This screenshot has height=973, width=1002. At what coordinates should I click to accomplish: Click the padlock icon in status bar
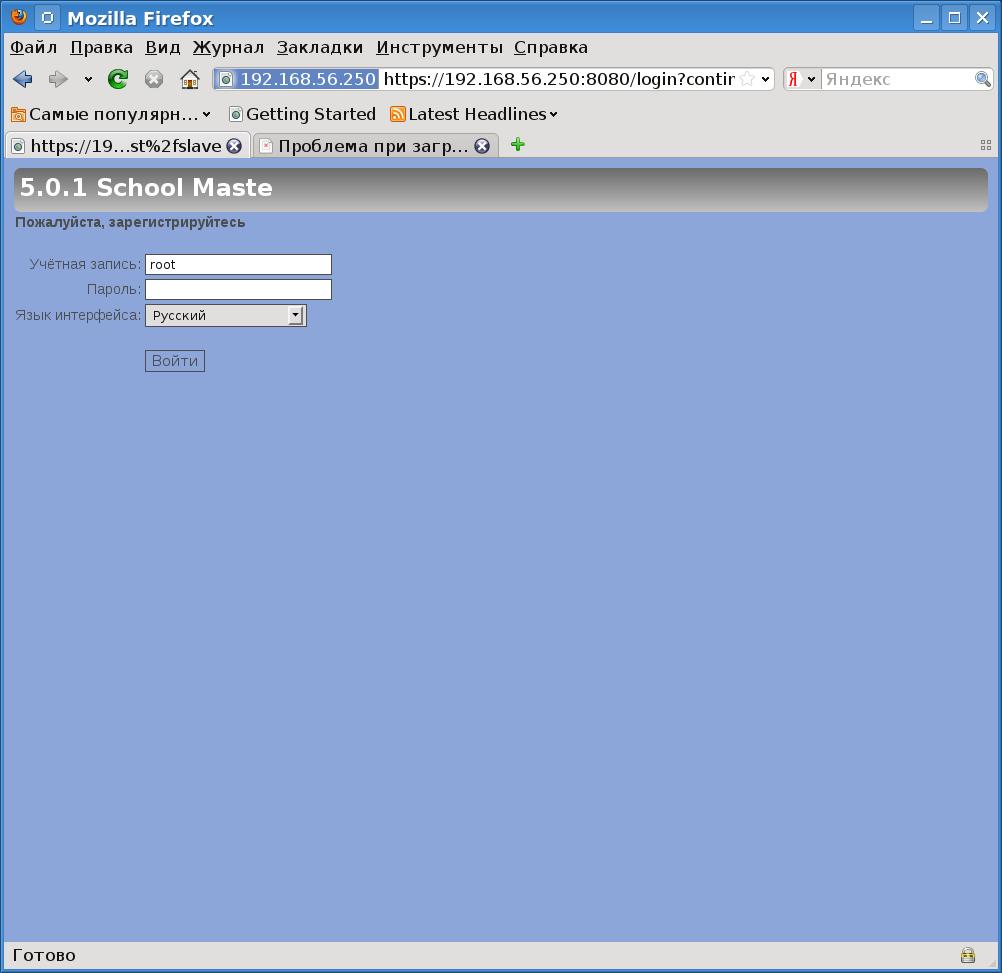tap(967, 955)
